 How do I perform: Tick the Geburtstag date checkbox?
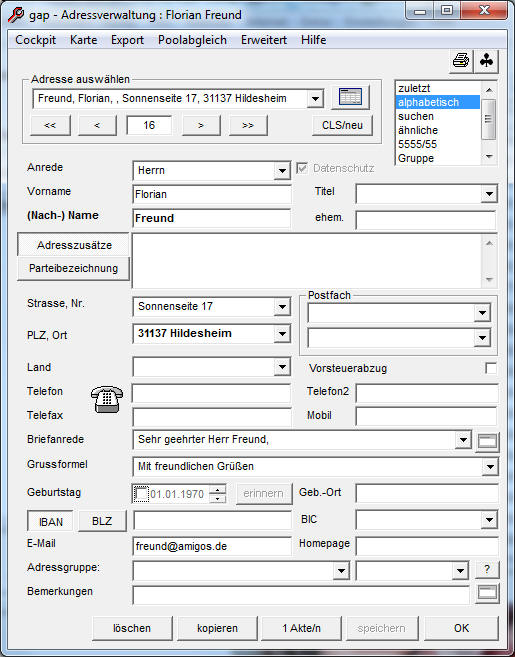(141, 494)
